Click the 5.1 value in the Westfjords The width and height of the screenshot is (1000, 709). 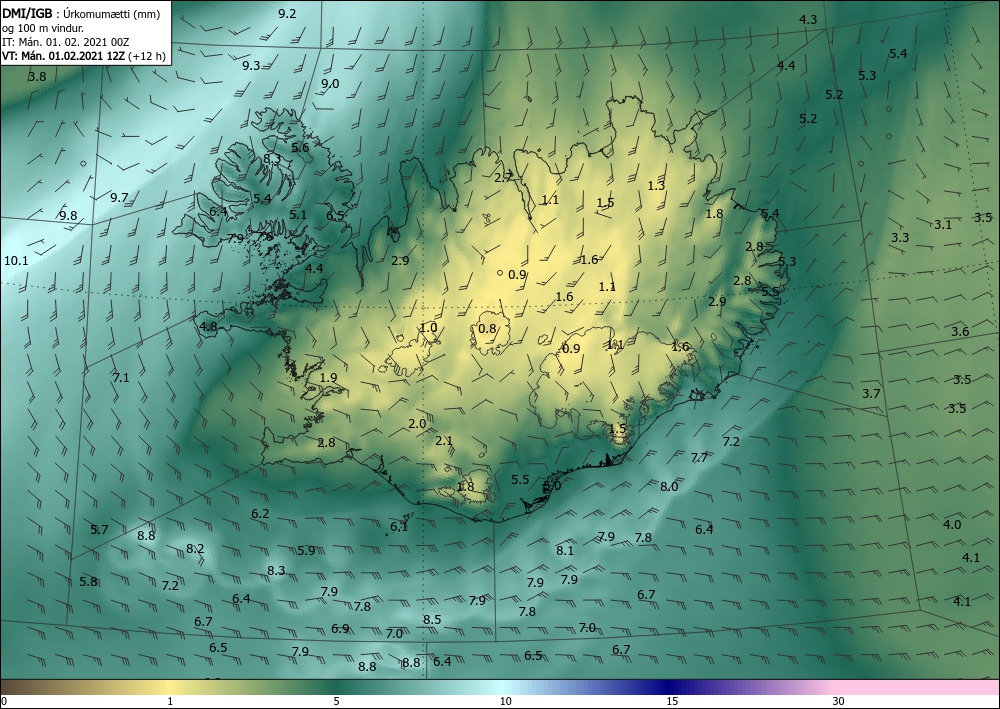coord(298,214)
